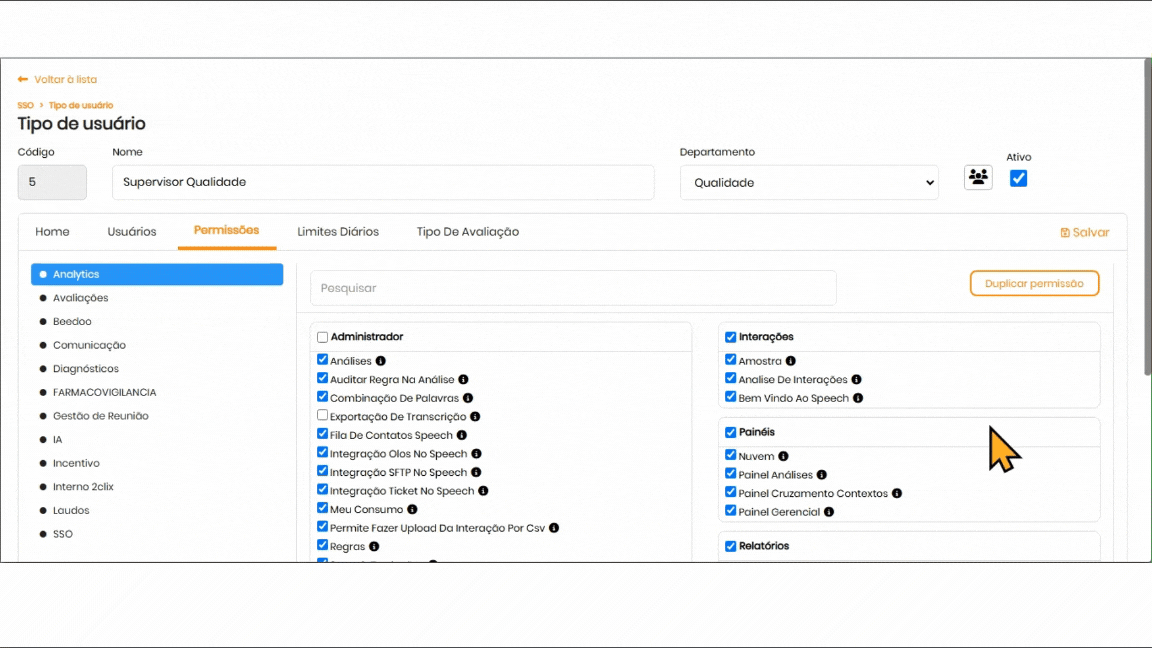
Task: Click the users group icon beside Departamento
Action: 978,178
